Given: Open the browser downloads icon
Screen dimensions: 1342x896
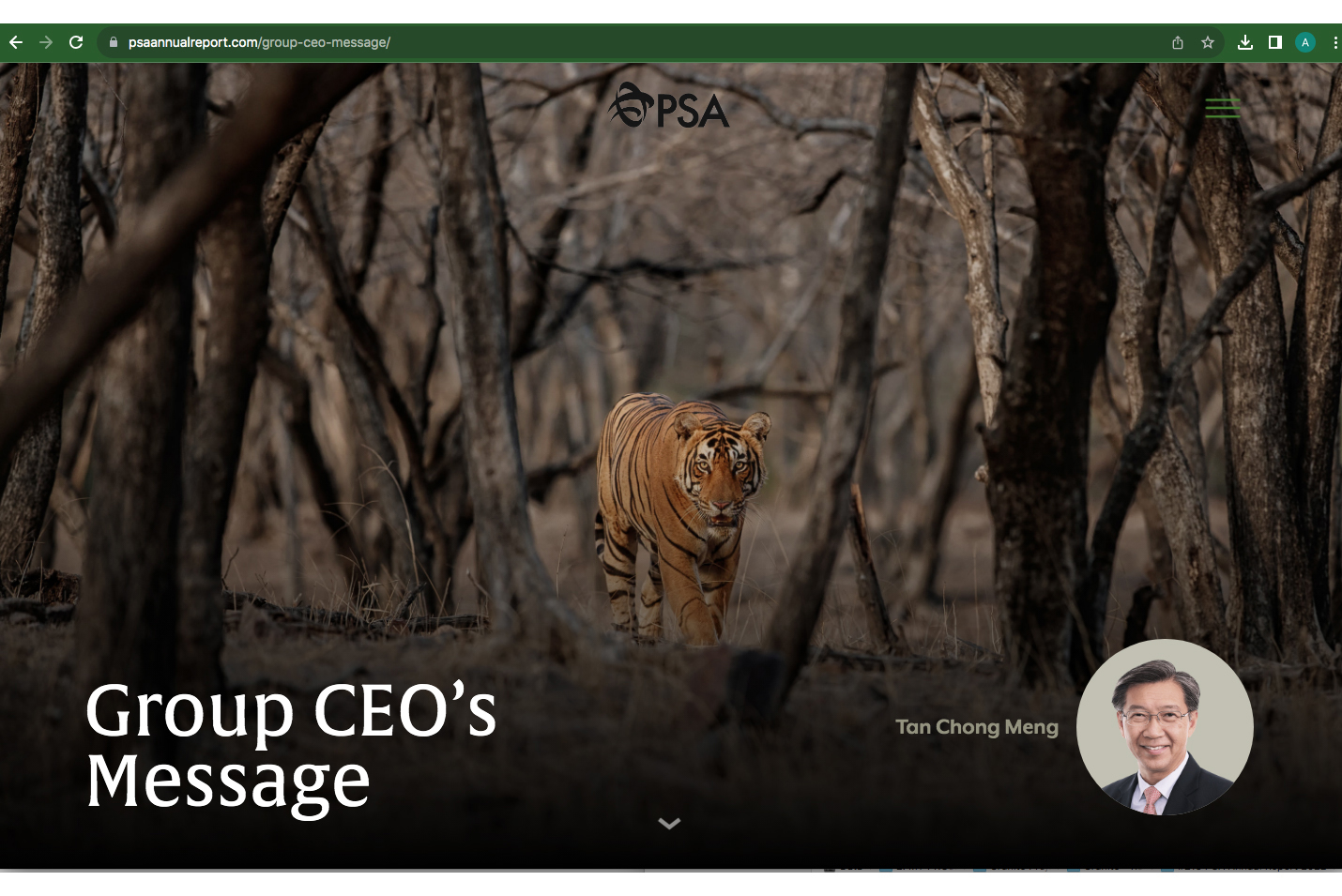Looking at the screenshot, I should (1245, 42).
